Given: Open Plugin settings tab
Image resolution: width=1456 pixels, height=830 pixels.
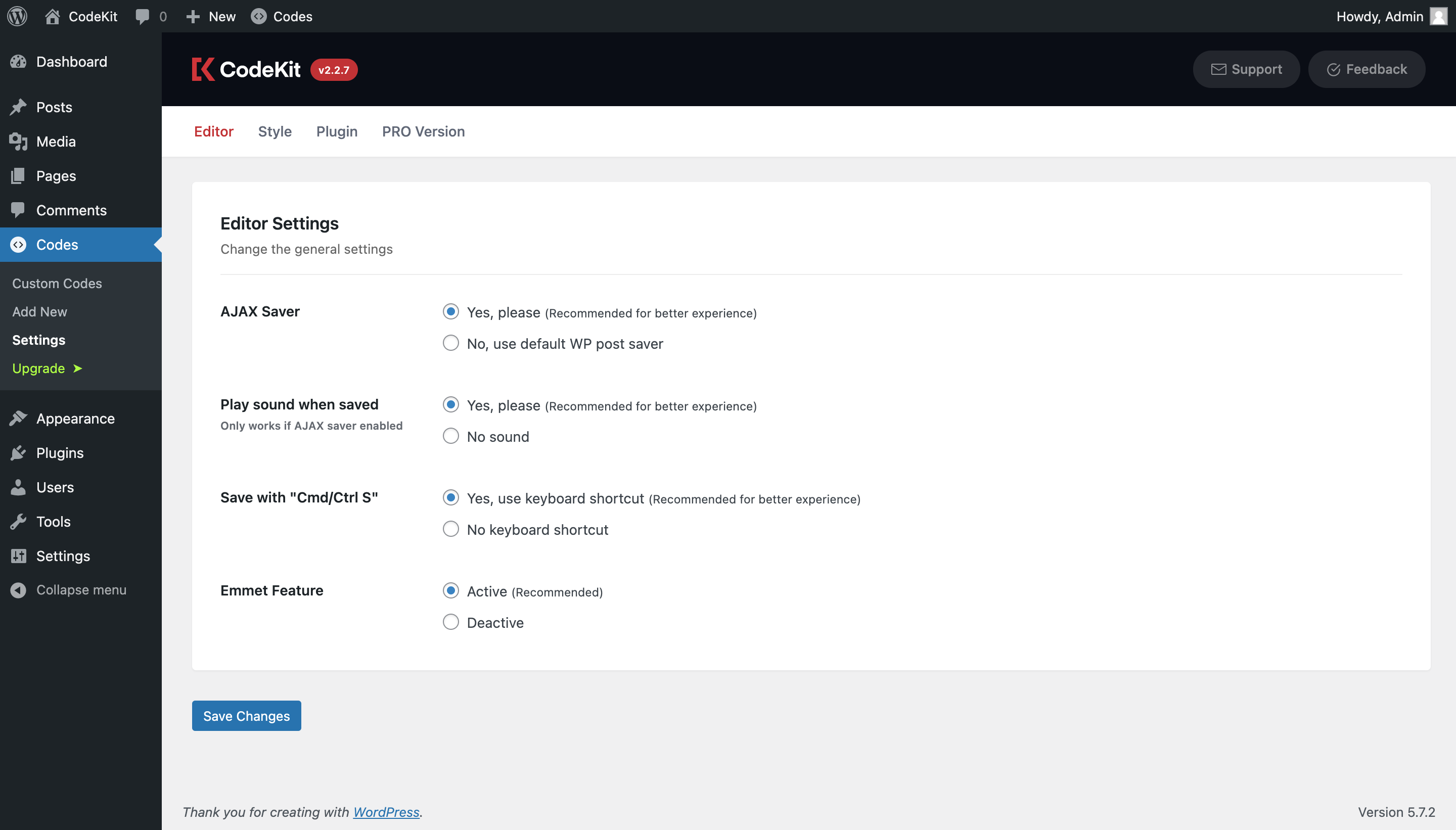Looking at the screenshot, I should [x=336, y=131].
